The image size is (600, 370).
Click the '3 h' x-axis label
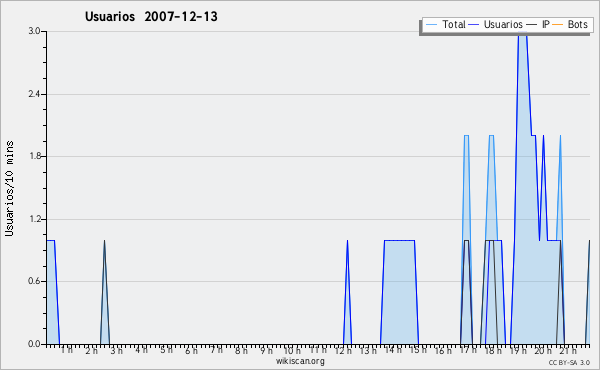coord(116,350)
